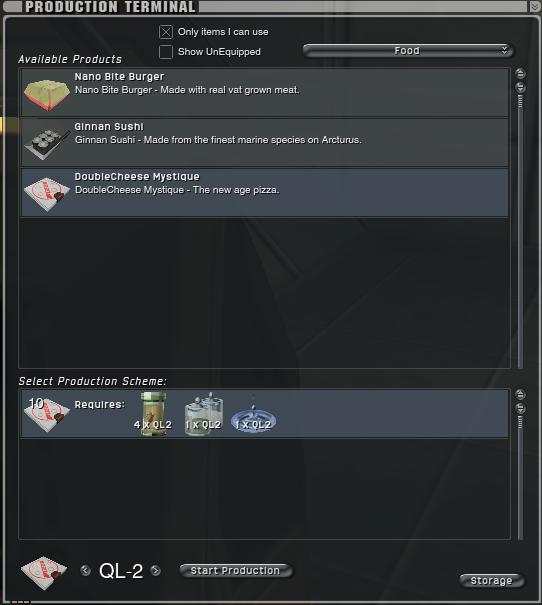Viewport: 542px width, 605px height.
Task: Click the DoubleCheese Mystique pizza box icon
Action: pos(47,194)
